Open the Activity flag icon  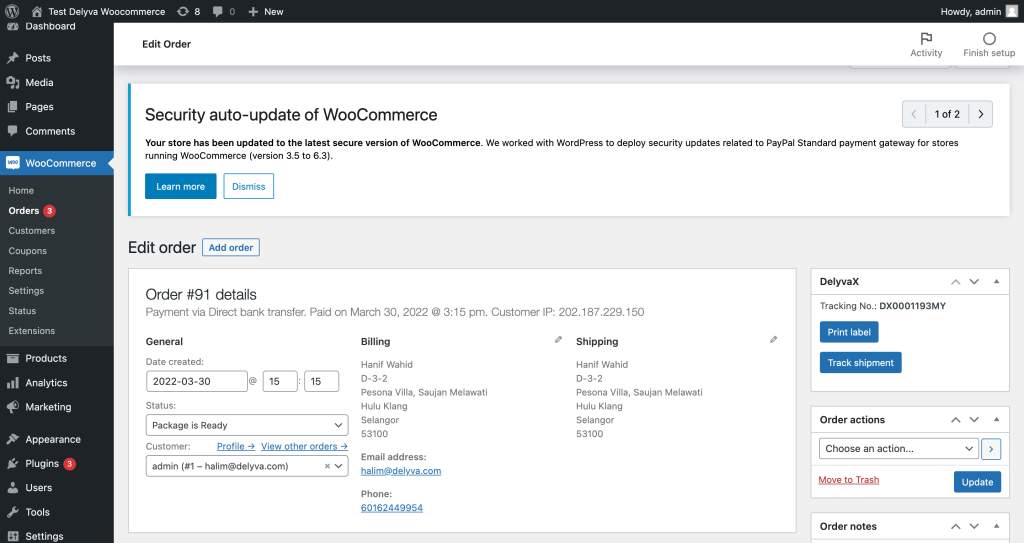926,39
